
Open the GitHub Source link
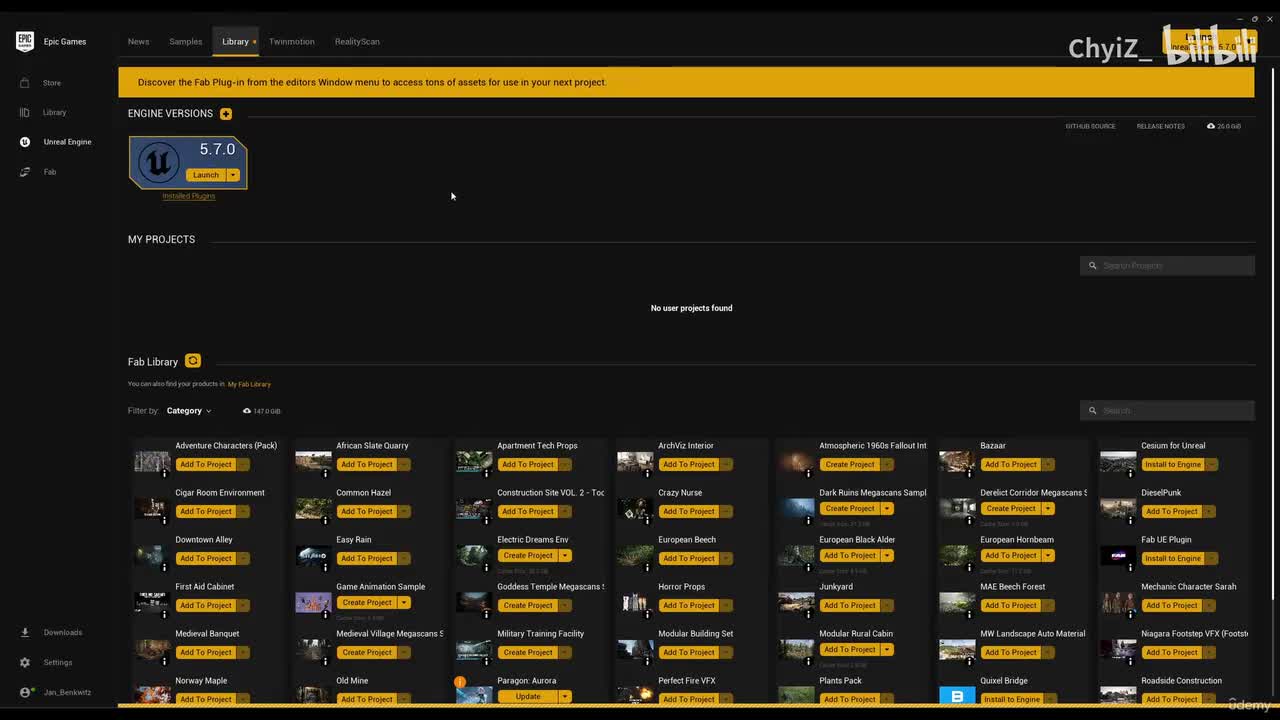(x=1090, y=126)
